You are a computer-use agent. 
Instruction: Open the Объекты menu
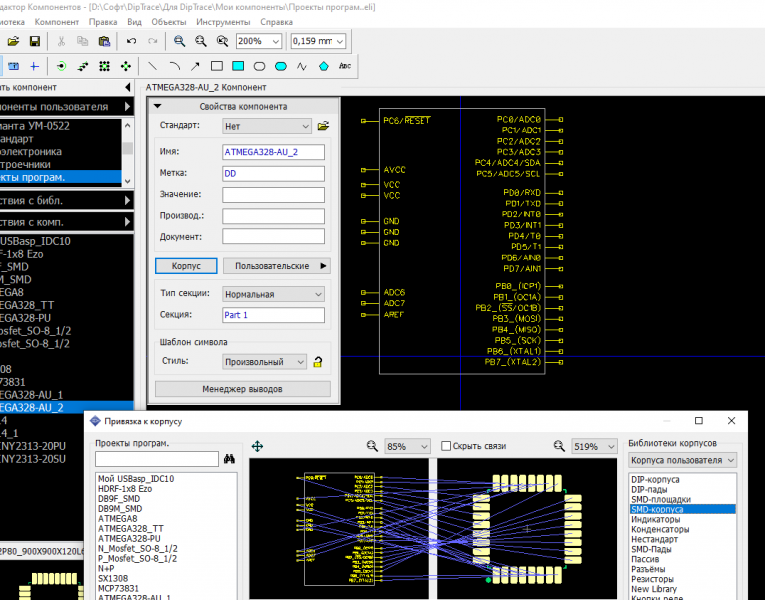coord(169,22)
